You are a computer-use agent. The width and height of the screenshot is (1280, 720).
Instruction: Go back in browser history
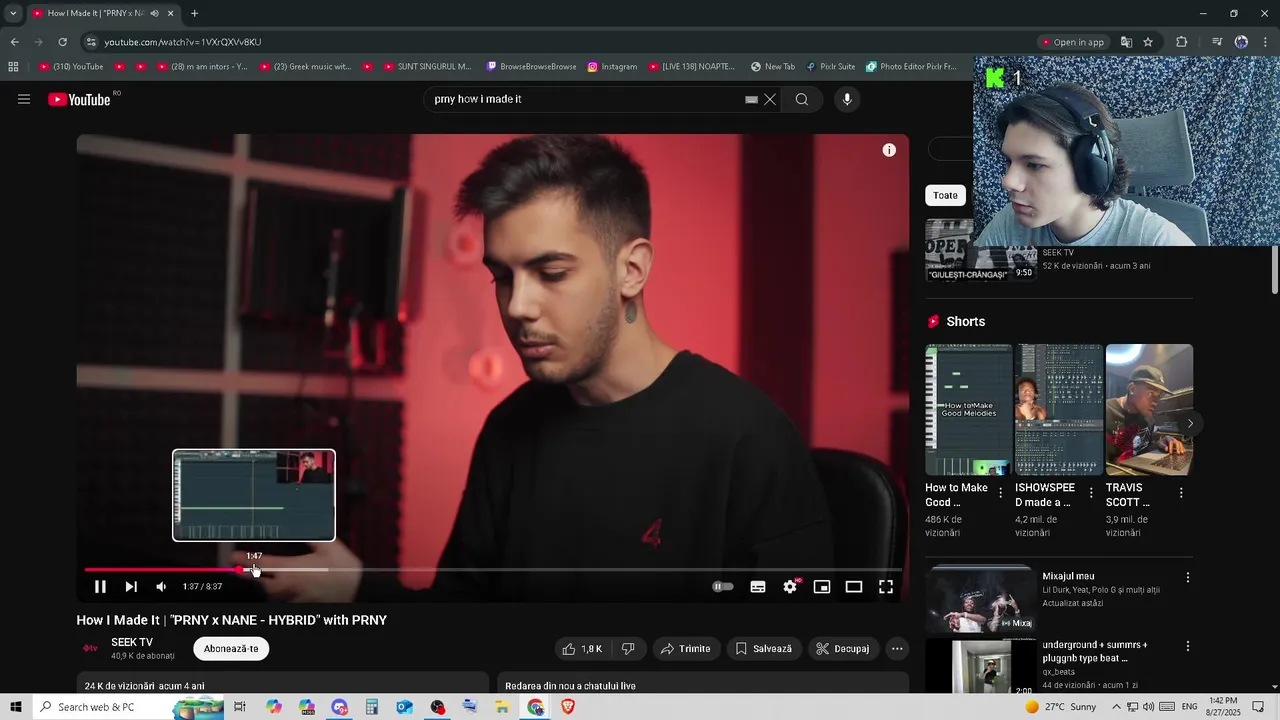(14, 42)
